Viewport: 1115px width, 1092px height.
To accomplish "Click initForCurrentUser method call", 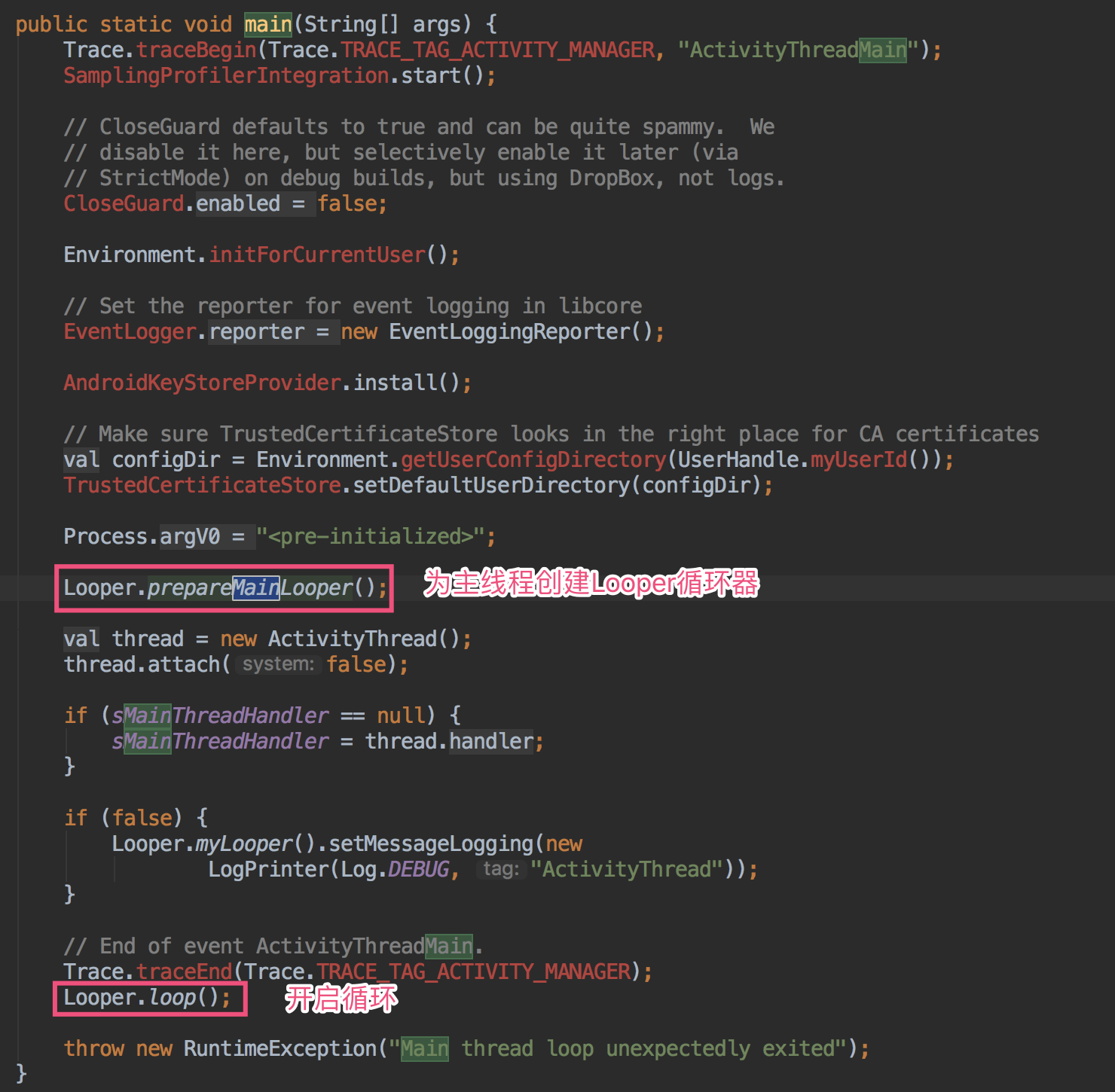I will (x=317, y=255).
